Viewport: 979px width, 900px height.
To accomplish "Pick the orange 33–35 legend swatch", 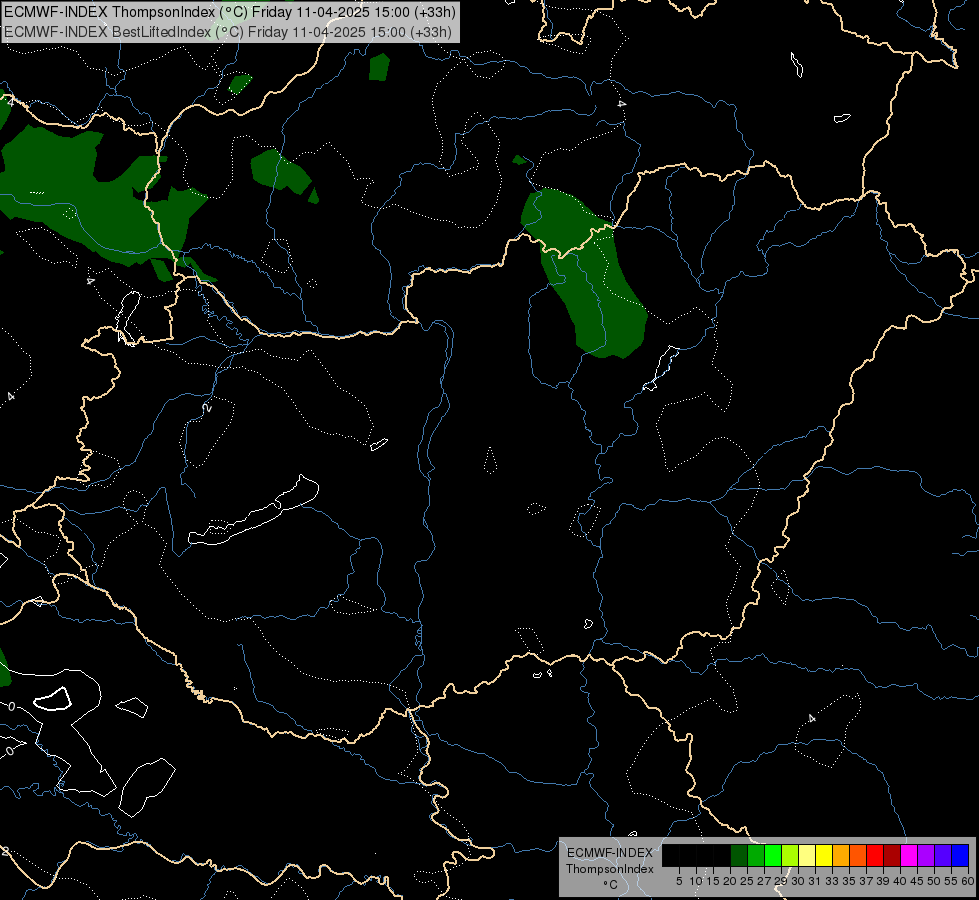I will [841, 855].
